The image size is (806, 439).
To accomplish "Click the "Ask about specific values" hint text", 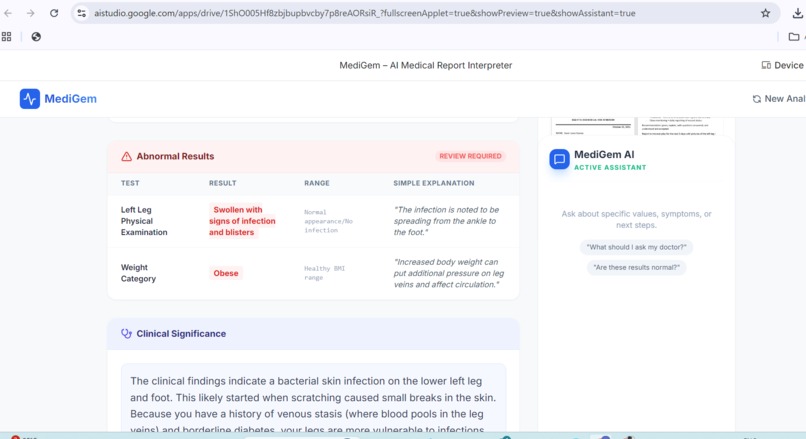I will pos(636,220).
